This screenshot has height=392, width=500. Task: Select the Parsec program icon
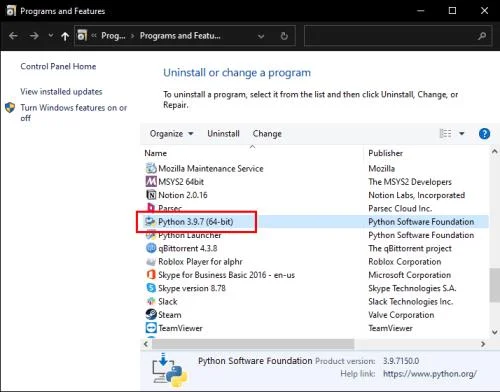pyautogui.click(x=151, y=207)
